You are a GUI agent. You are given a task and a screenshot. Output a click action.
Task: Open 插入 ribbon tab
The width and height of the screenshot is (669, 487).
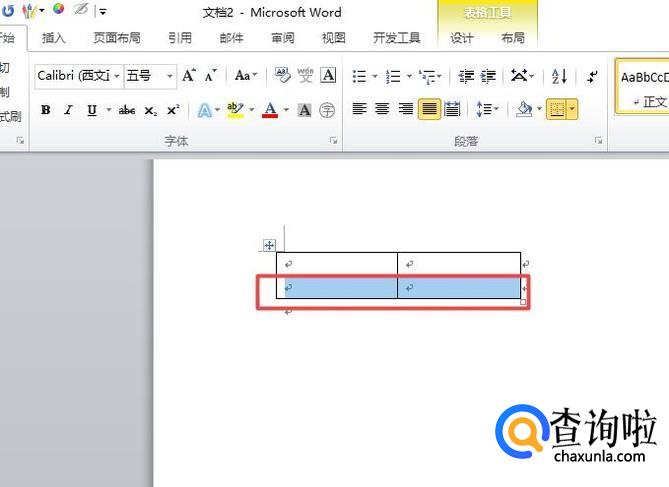click(x=54, y=38)
